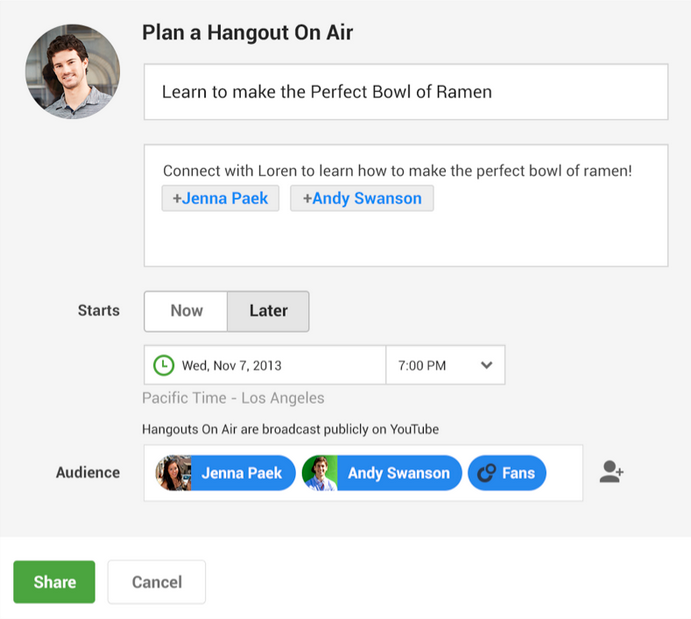Click the +Jenna Paek mention in description
This screenshot has height=619, width=691.
[220, 198]
